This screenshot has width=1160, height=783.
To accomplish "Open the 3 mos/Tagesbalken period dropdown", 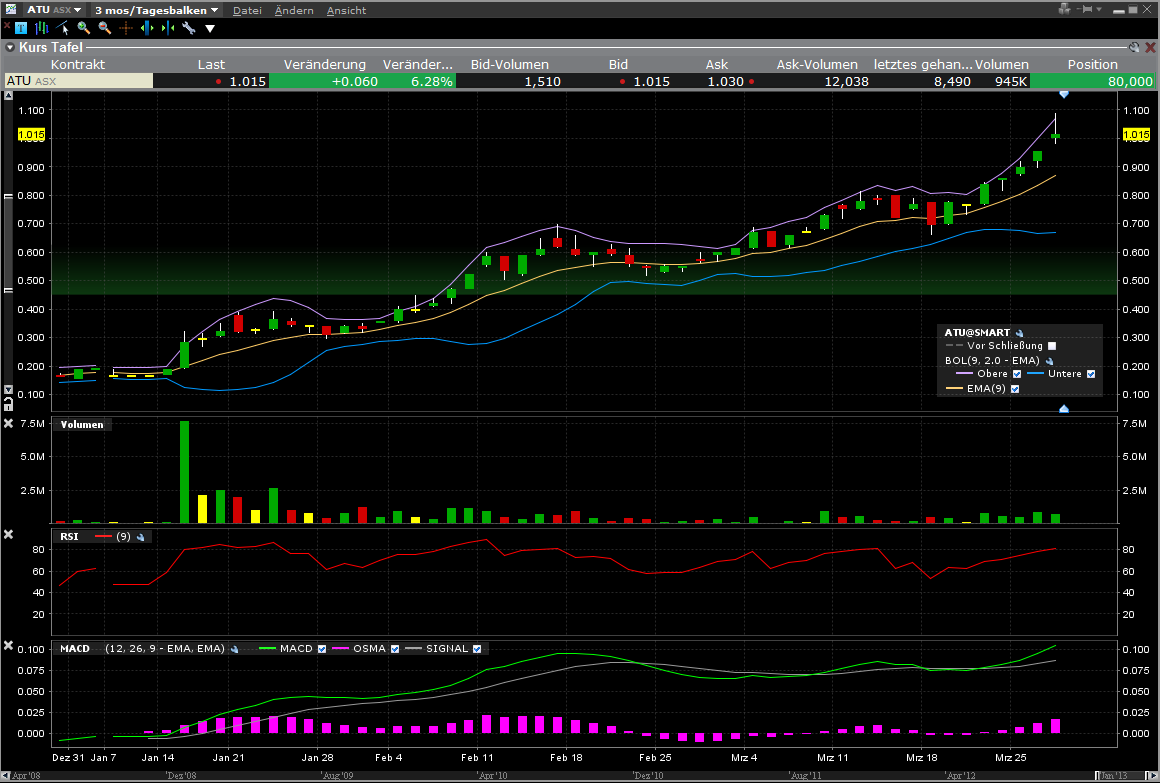I will coord(156,10).
